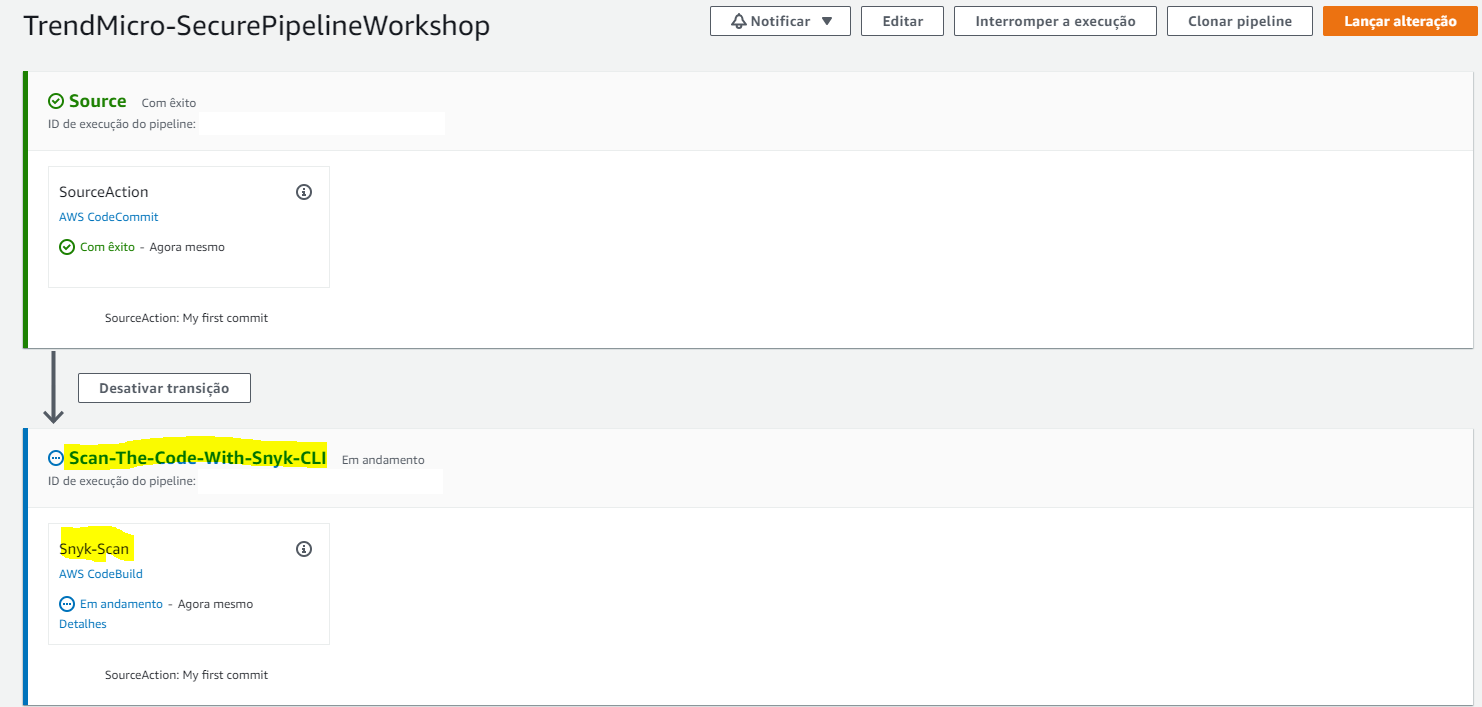Click the Source stage title

pos(98,101)
